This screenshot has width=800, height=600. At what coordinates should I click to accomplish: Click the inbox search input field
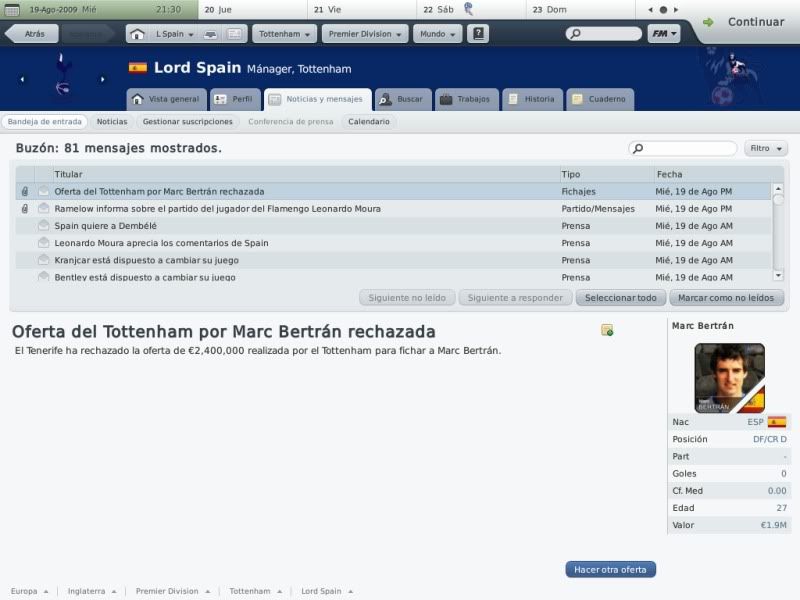[683, 148]
